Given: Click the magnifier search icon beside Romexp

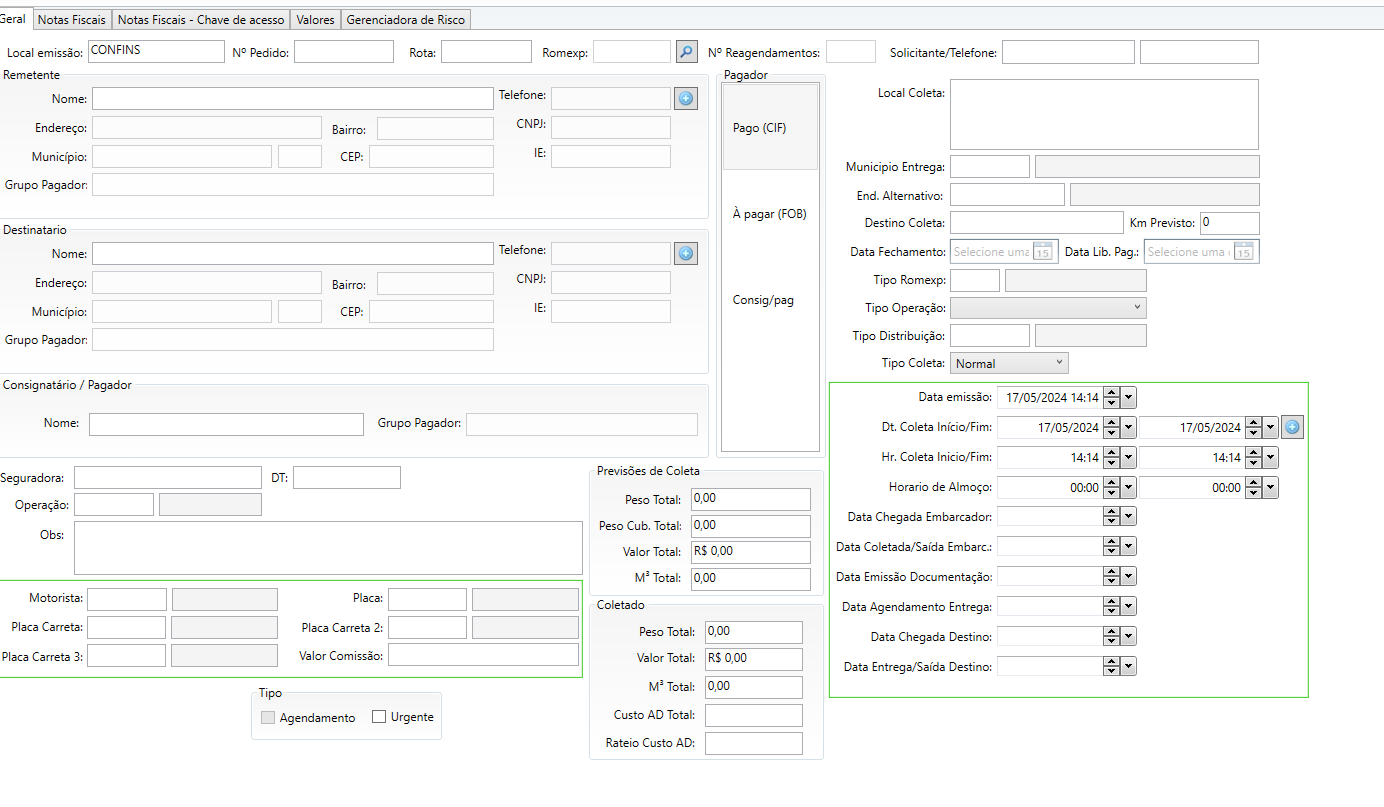Looking at the screenshot, I should tap(686, 52).
